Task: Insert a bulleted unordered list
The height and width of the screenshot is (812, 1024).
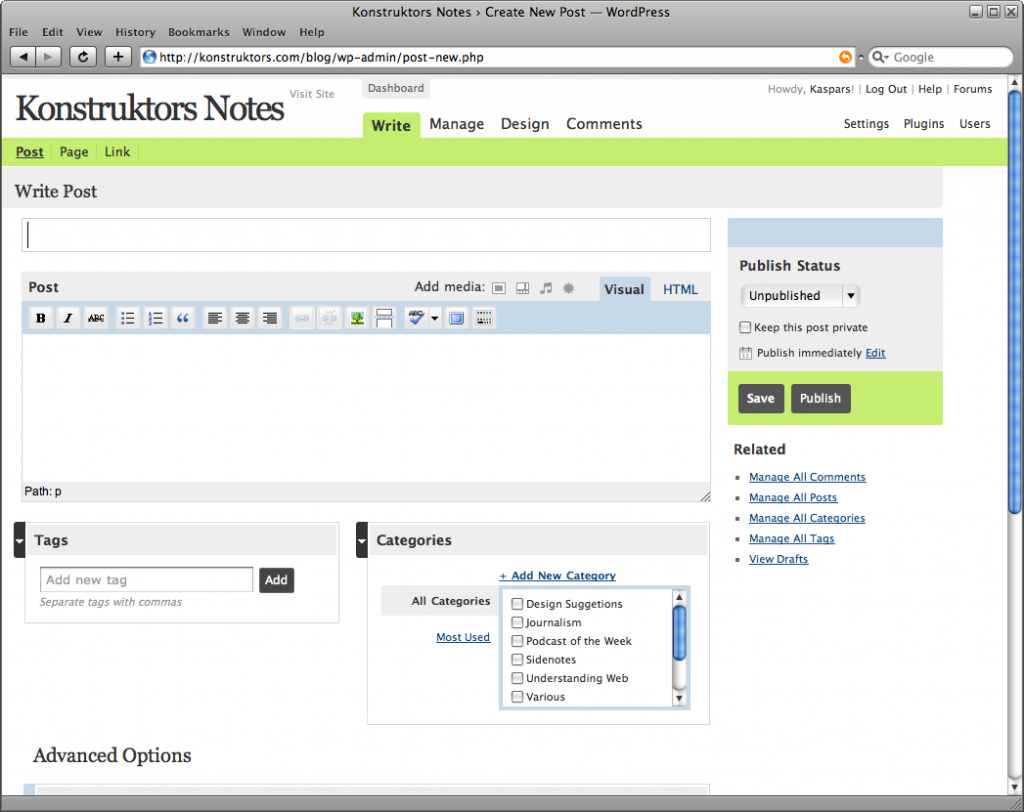Action: pyautogui.click(x=127, y=318)
